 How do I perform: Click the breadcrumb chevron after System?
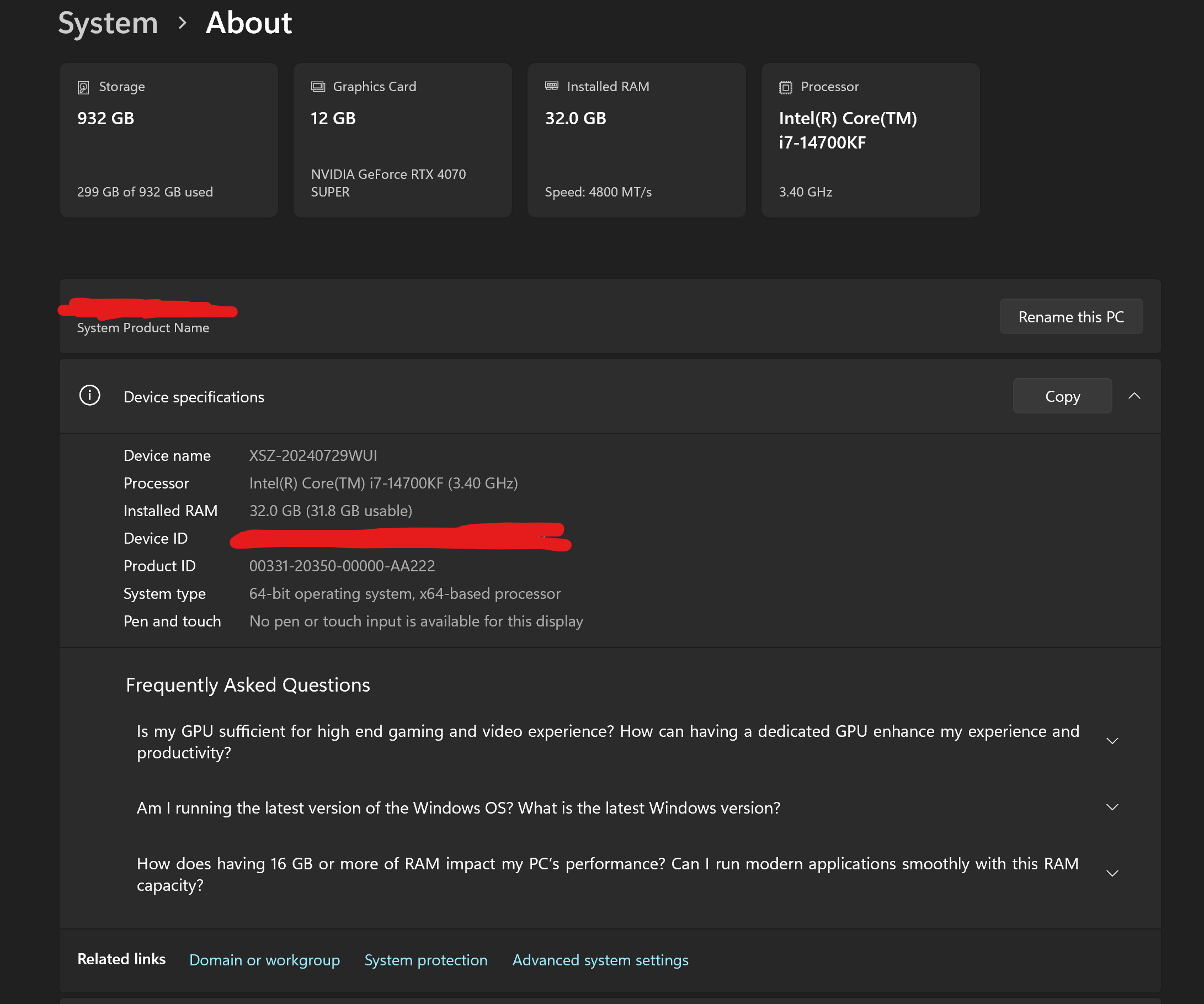182,23
